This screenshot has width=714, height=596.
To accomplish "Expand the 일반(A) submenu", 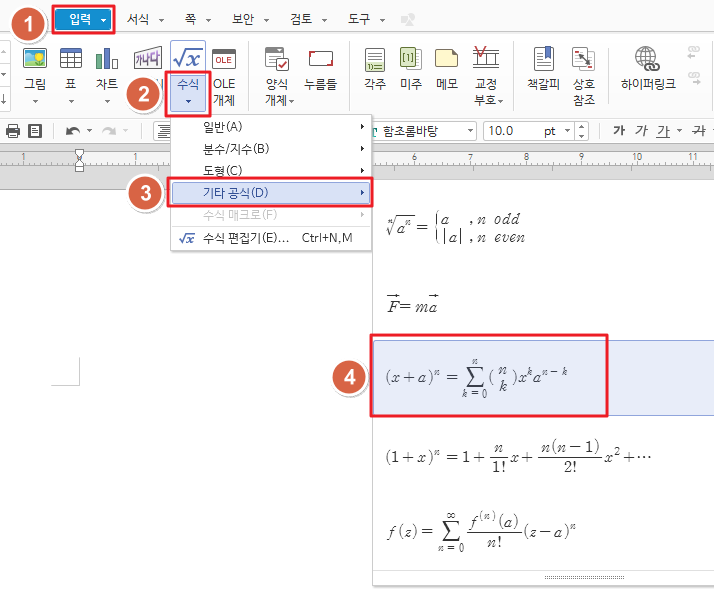I will (x=271, y=127).
